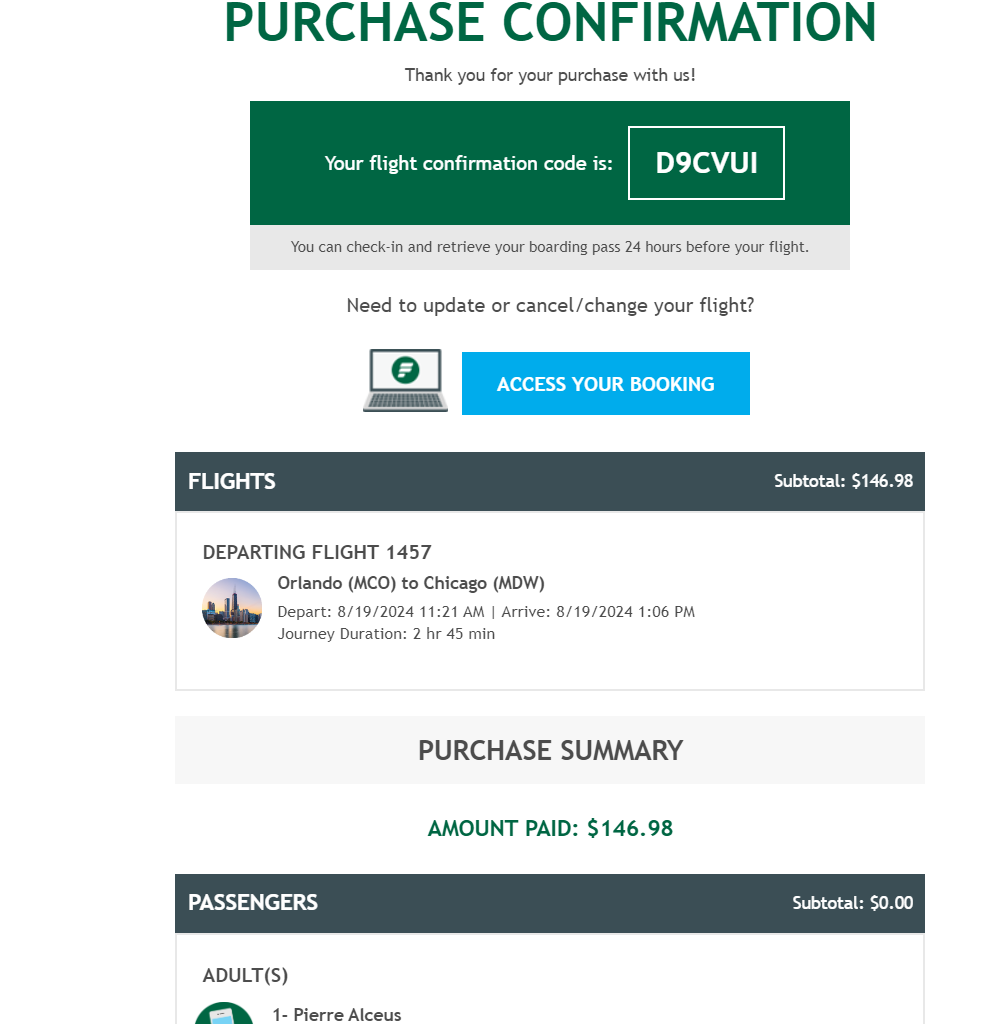Click the Journey Duration 2 hr 45 min text
The height and width of the screenshot is (1024, 1007).
[386, 634]
